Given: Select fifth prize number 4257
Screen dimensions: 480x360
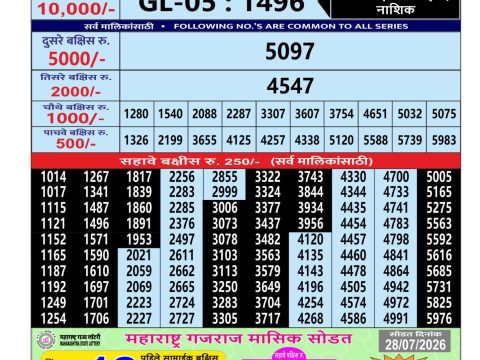Looking at the screenshot, I should [x=273, y=140].
